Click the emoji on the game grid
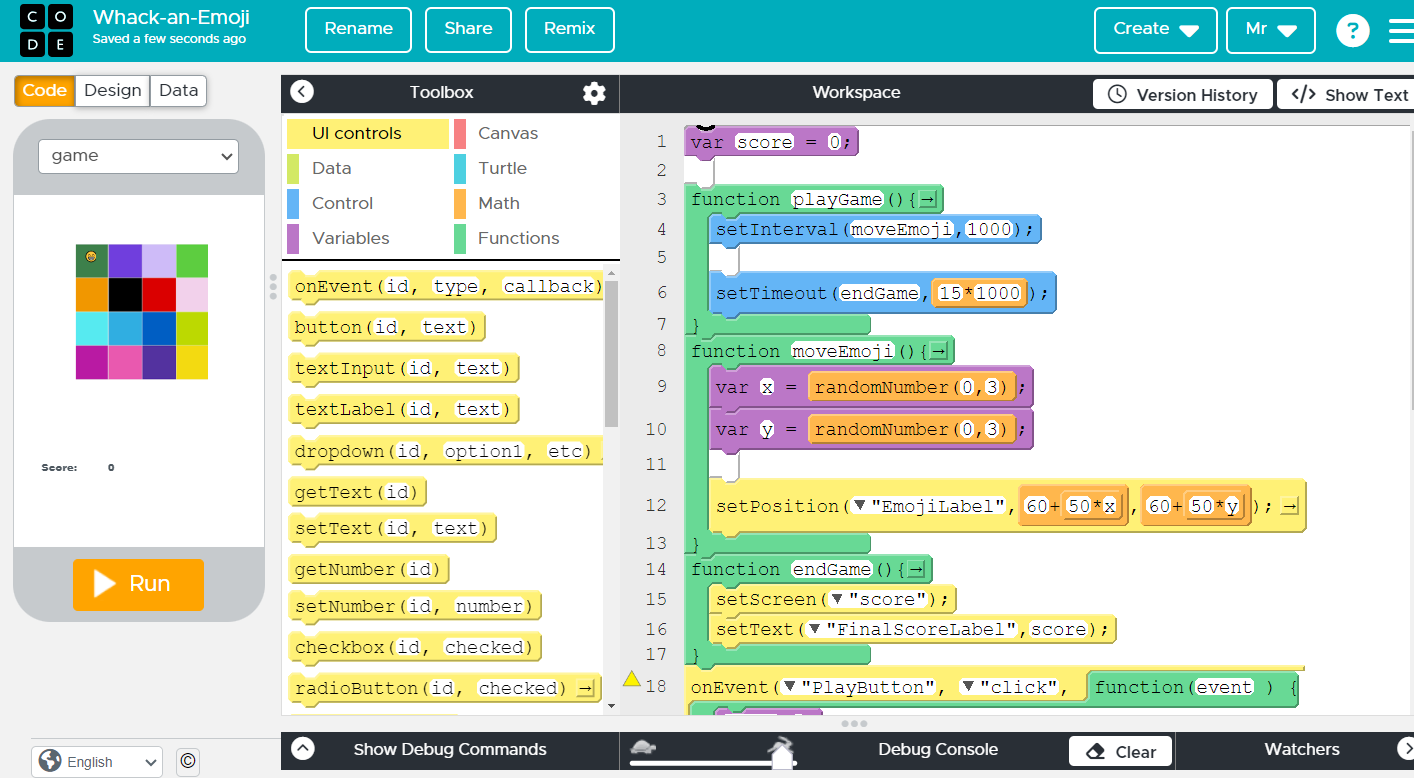 pyautogui.click(x=91, y=257)
